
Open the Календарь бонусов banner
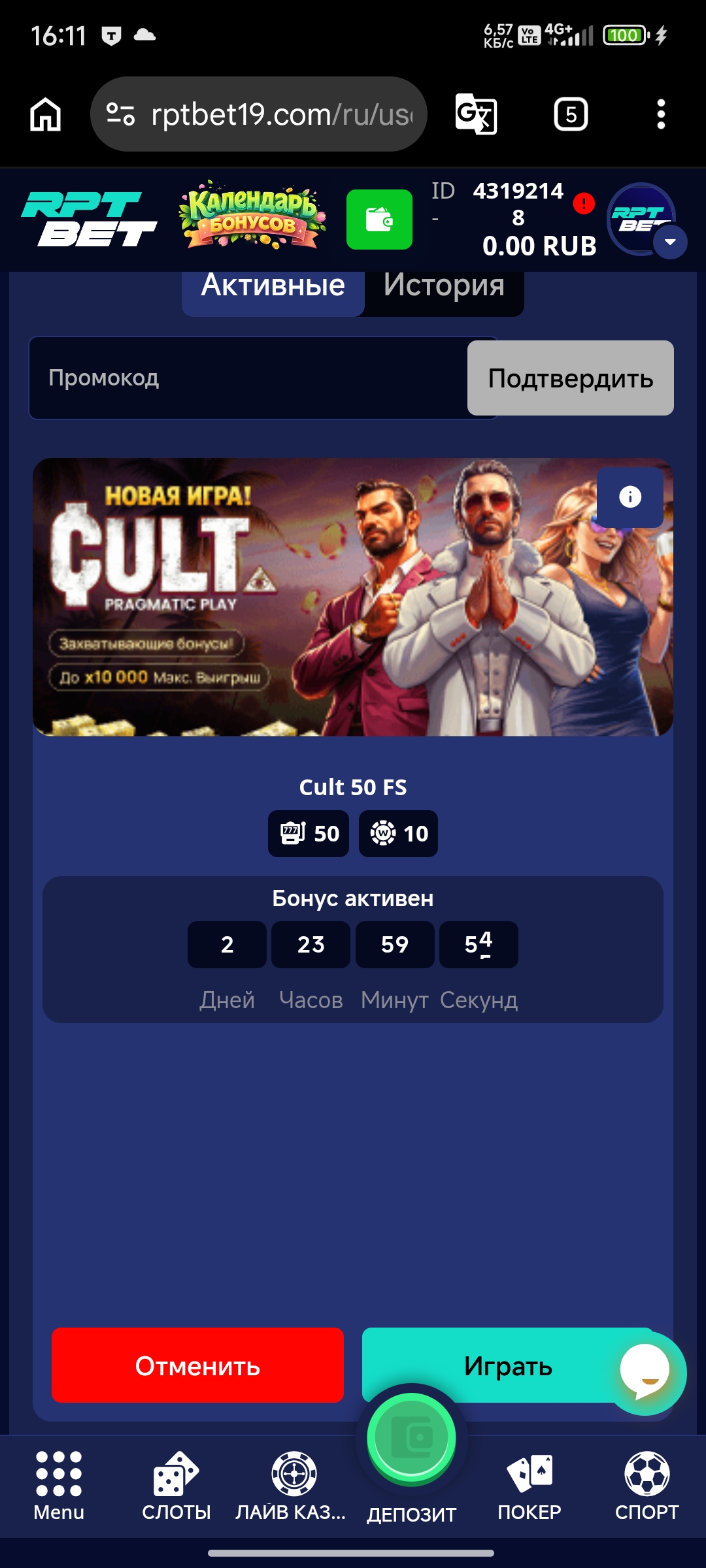252,216
